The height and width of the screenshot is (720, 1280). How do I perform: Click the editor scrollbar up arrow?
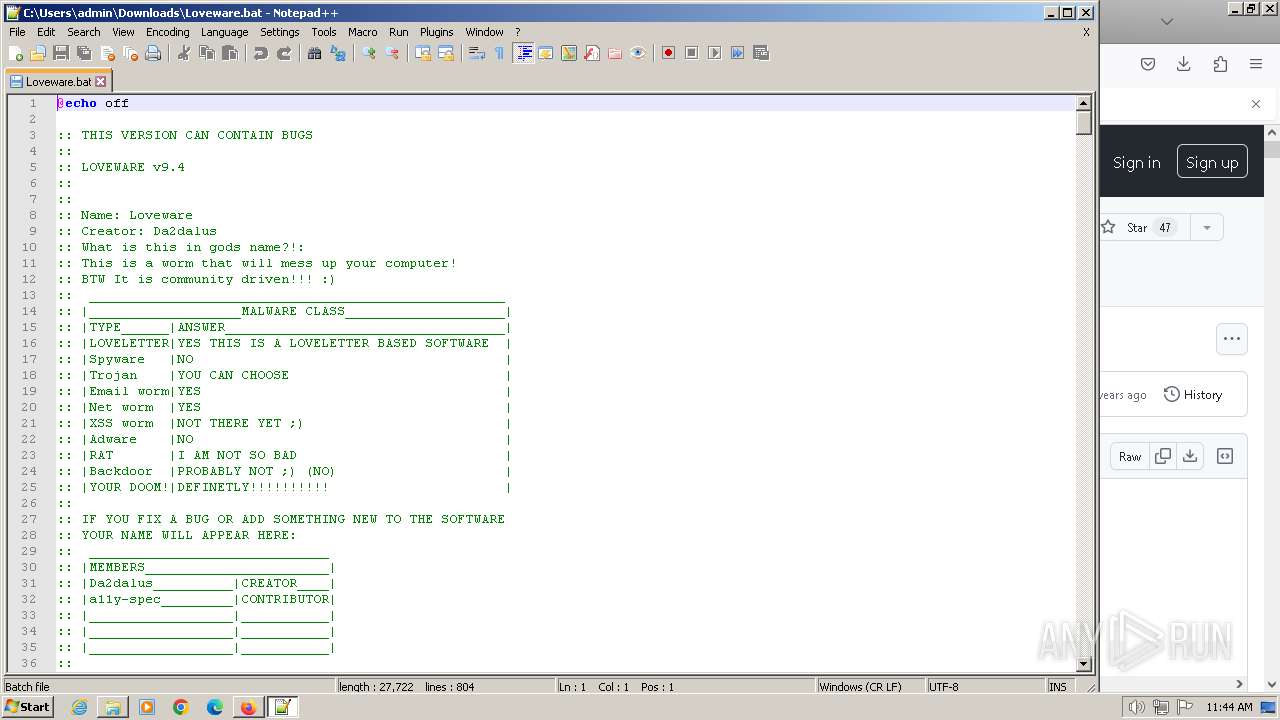(1083, 103)
